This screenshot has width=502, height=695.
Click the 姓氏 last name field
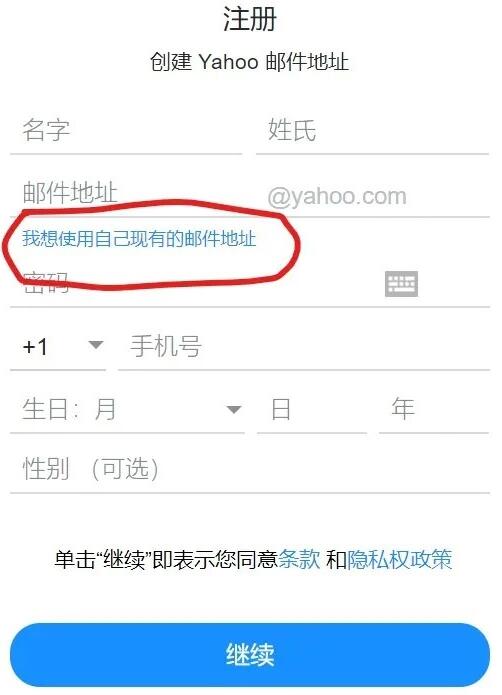pyautogui.click(x=373, y=131)
